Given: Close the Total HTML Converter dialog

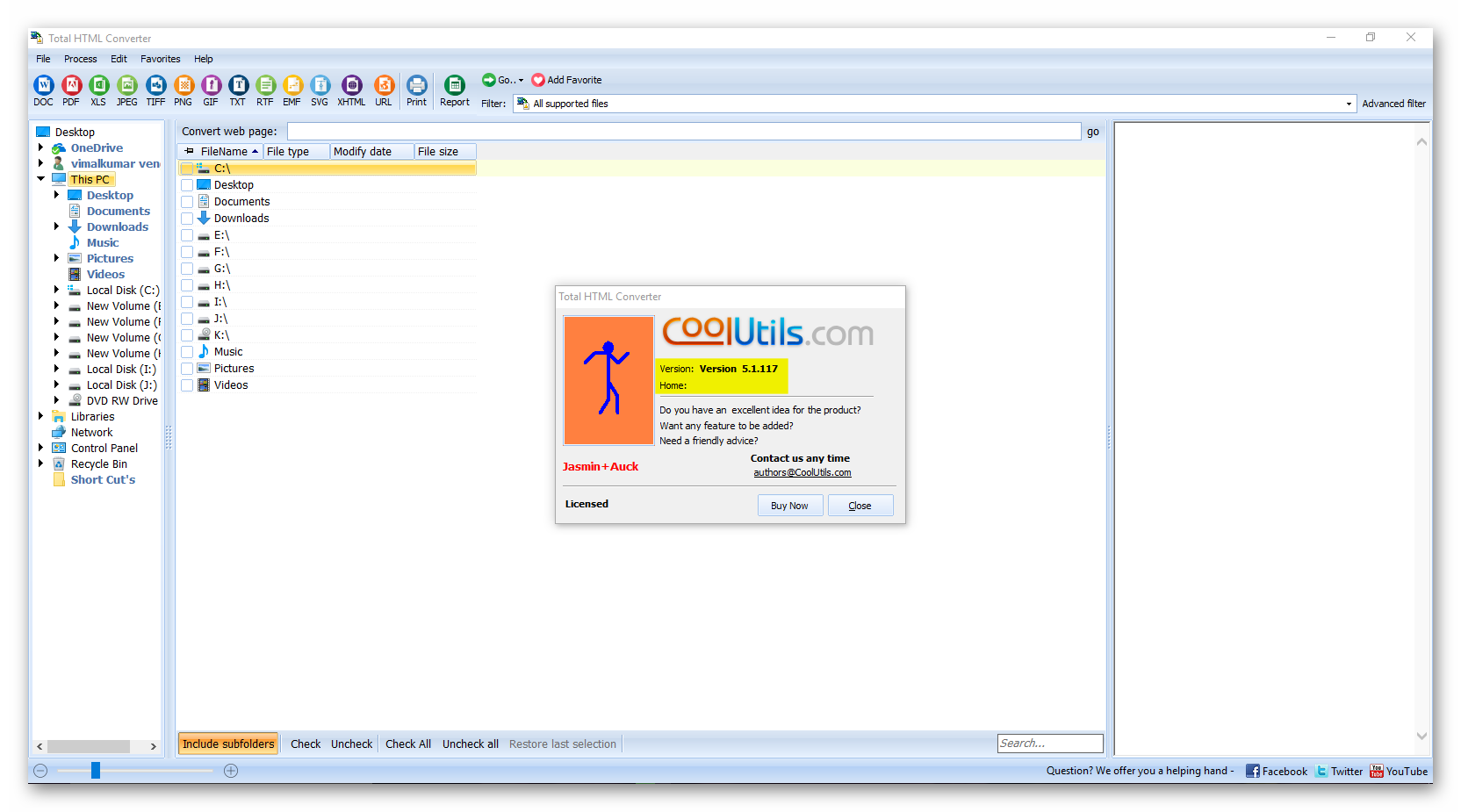Looking at the screenshot, I should 860,506.
